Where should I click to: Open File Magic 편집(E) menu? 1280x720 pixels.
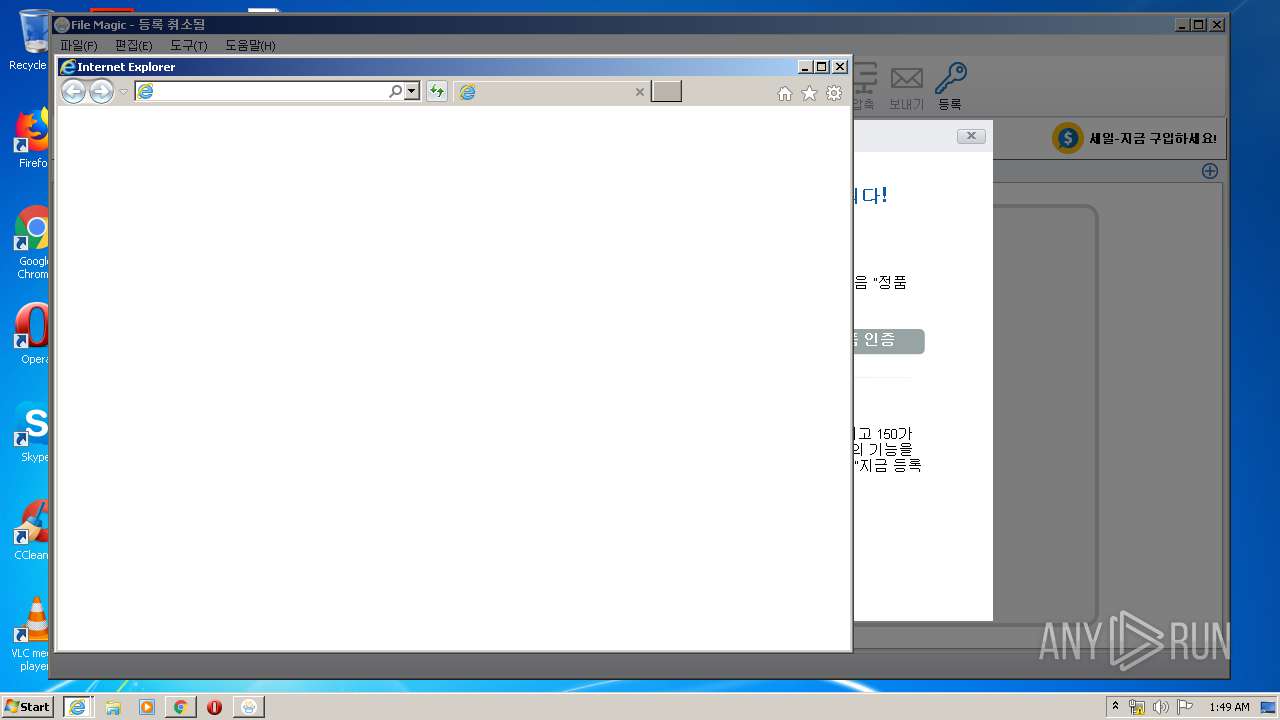134,46
